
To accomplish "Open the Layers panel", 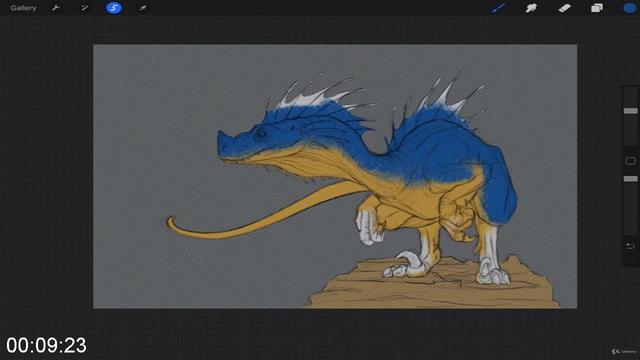I will 597,8.
